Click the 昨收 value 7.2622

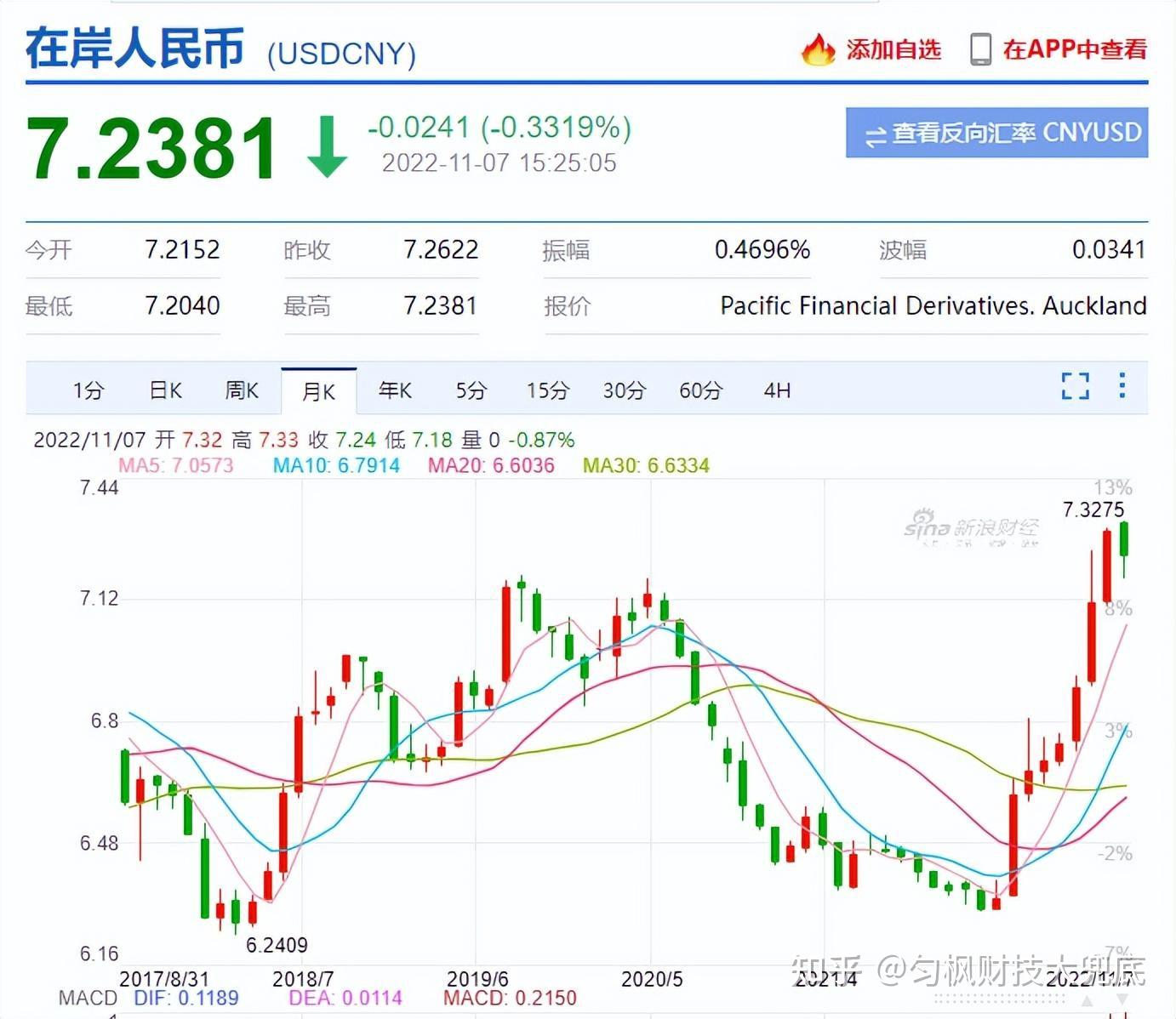coord(441,249)
